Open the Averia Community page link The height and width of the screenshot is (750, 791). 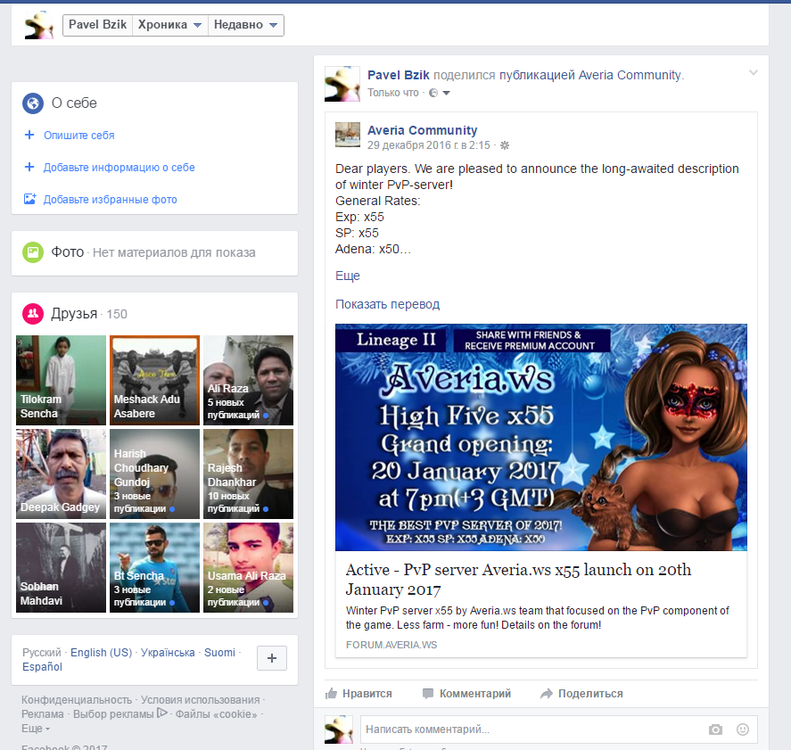coord(422,130)
